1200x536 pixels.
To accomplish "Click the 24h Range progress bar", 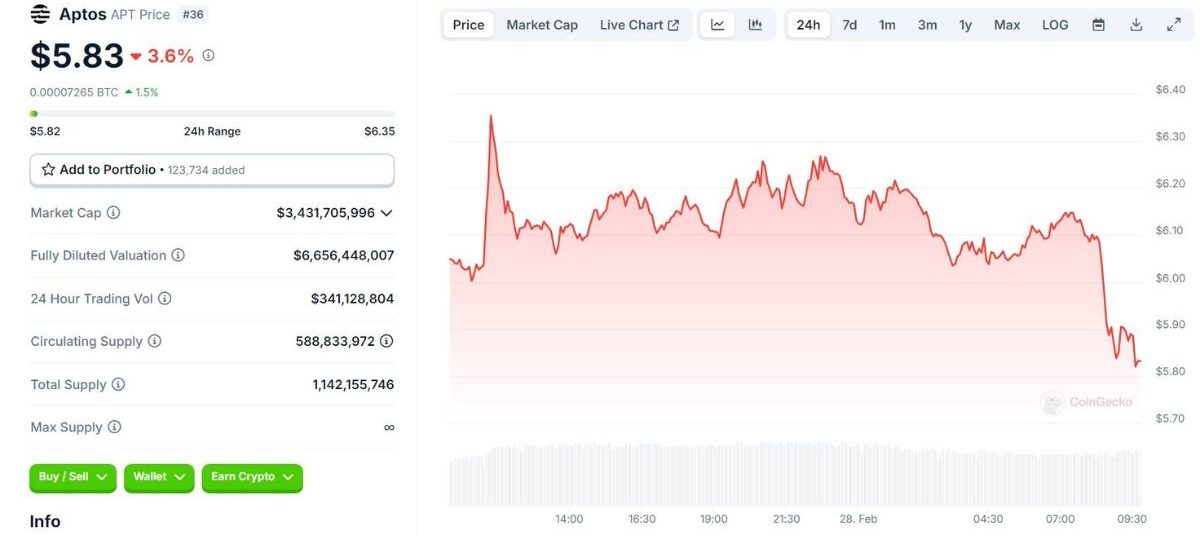I will coord(212,114).
